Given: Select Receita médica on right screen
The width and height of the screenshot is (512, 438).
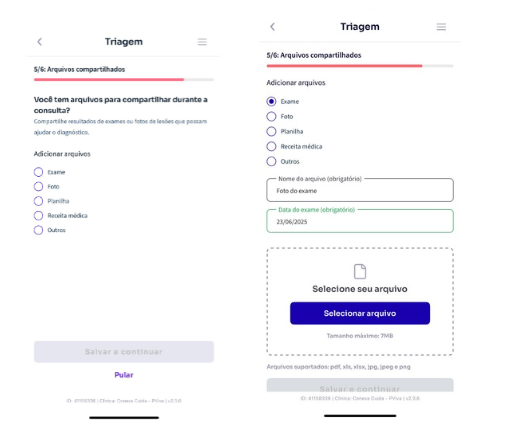Looking at the screenshot, I should [271, 146].
